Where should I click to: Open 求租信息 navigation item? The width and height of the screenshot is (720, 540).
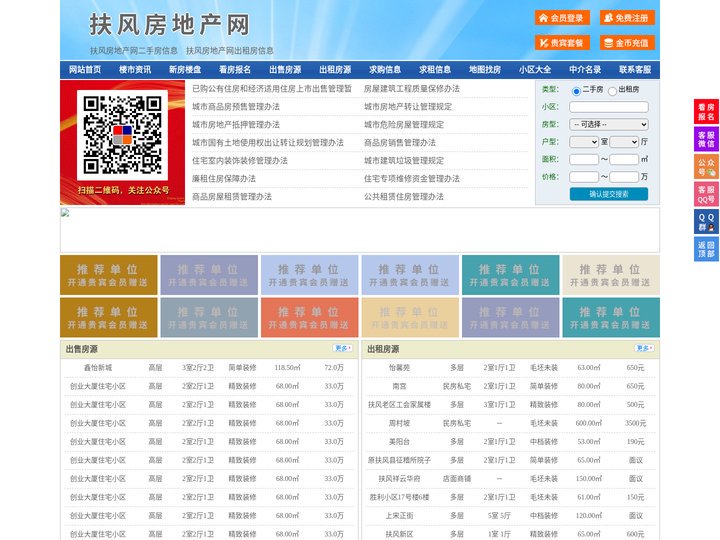click(x=435, y=70)
